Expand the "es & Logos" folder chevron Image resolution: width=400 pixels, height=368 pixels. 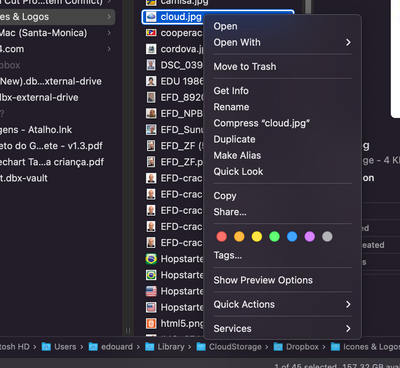(x=109, y=17)
